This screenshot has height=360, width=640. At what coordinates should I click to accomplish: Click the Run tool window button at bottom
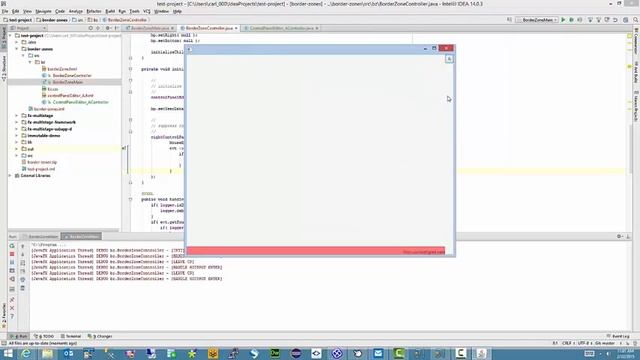point(19,336)
